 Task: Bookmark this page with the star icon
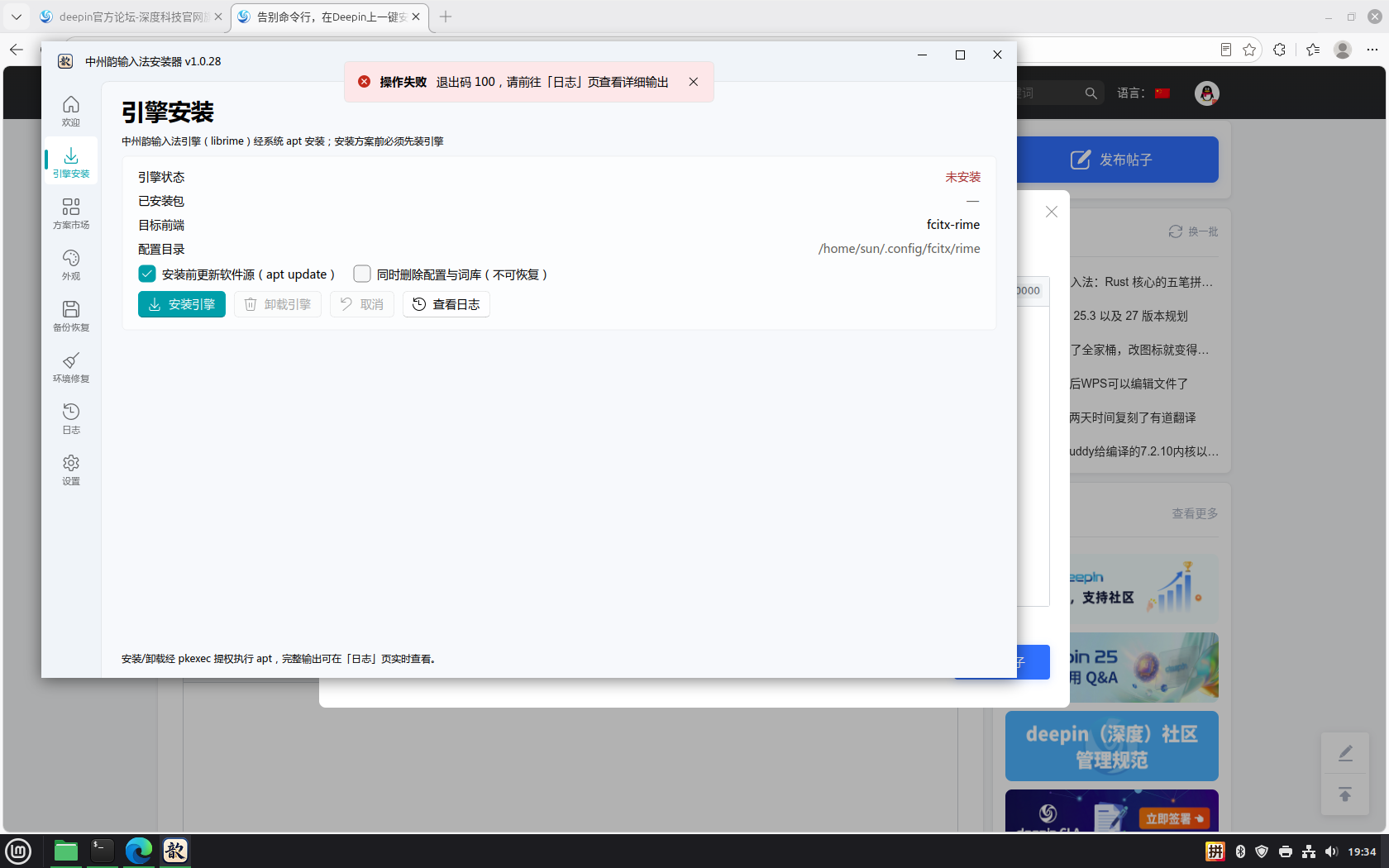tap(1249, 50)
